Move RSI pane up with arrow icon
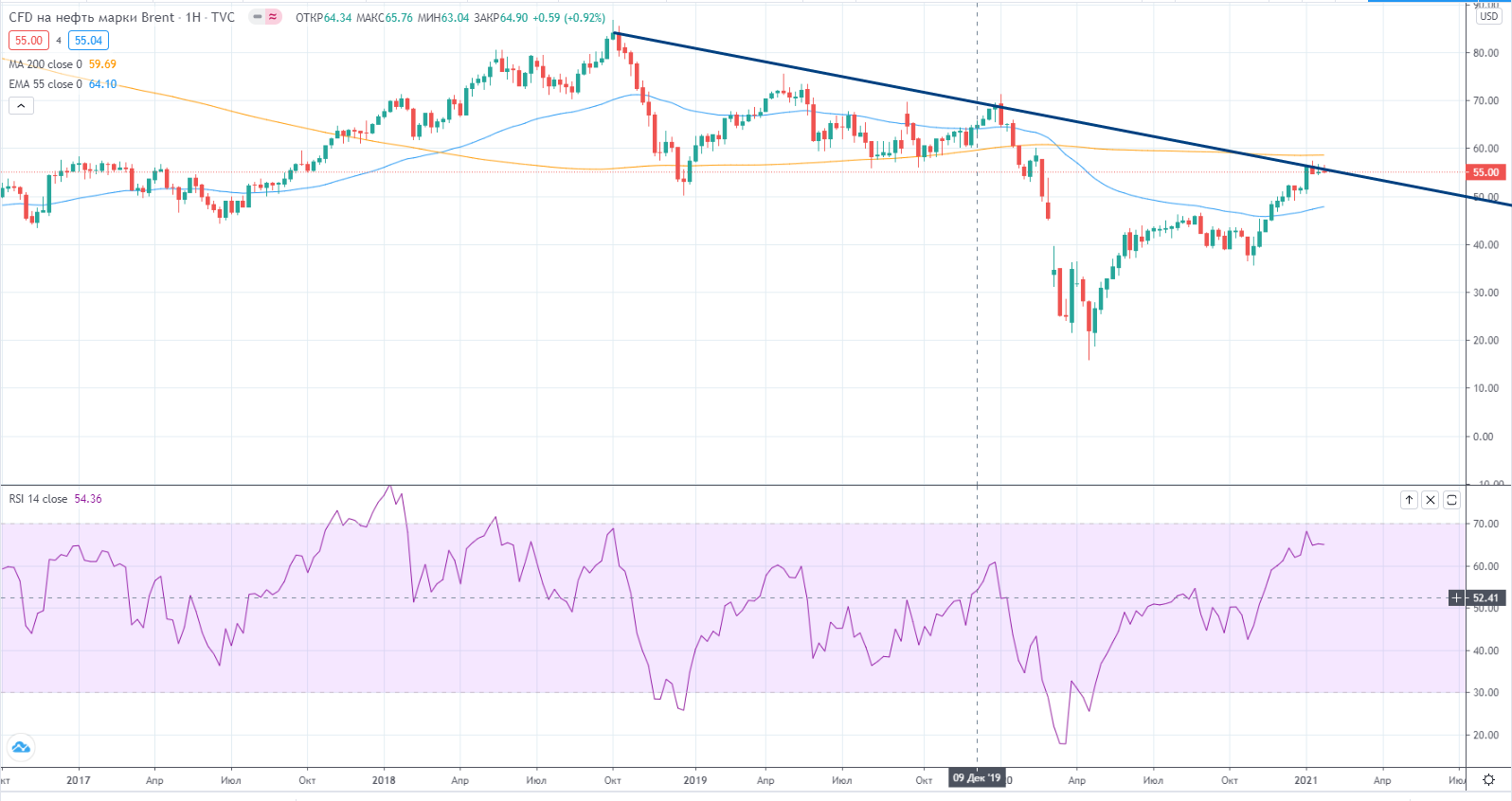The height and width of the screenshot is (801, 1512). click(1409, 500)
